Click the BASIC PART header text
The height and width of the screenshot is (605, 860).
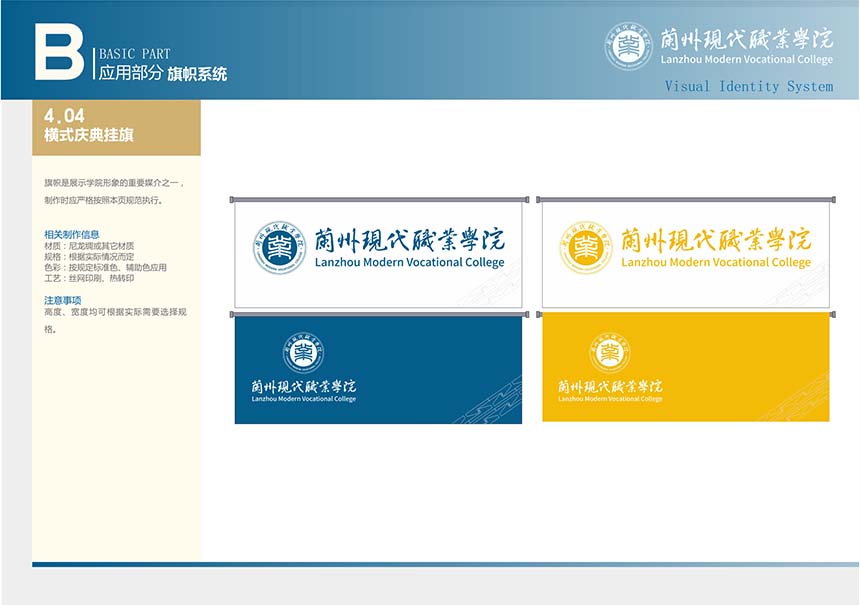[134, 54]
